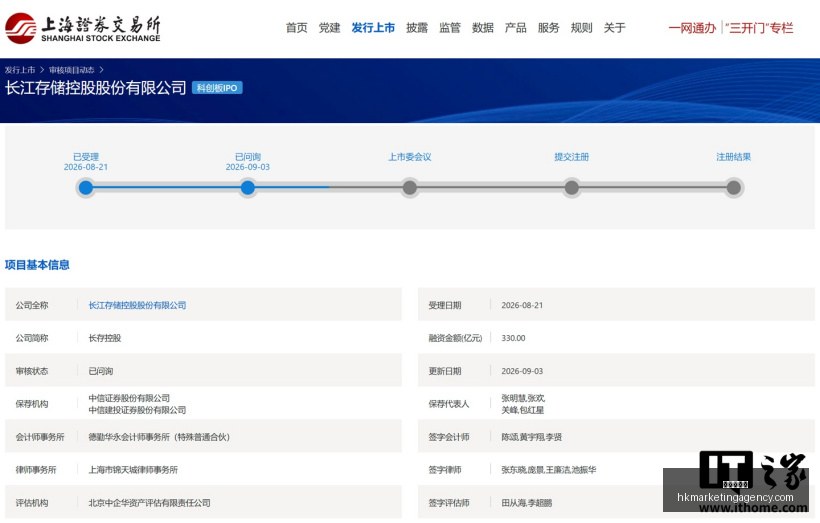
Task: Click the financing amount value 330.00
Action: click(513, 338)
